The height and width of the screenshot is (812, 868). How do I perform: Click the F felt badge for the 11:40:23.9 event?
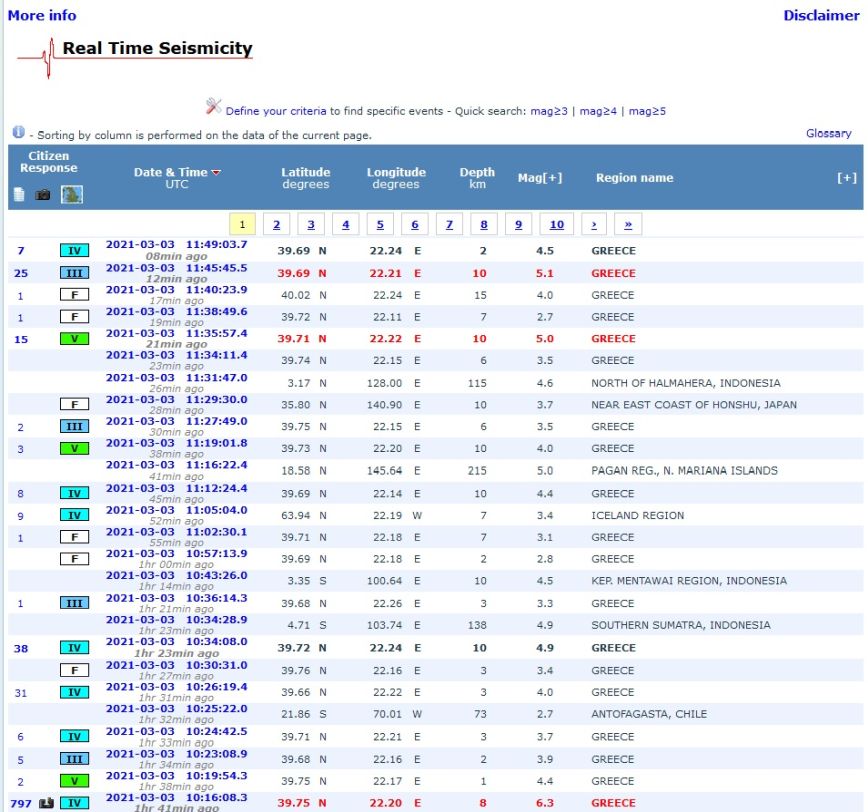74,295
